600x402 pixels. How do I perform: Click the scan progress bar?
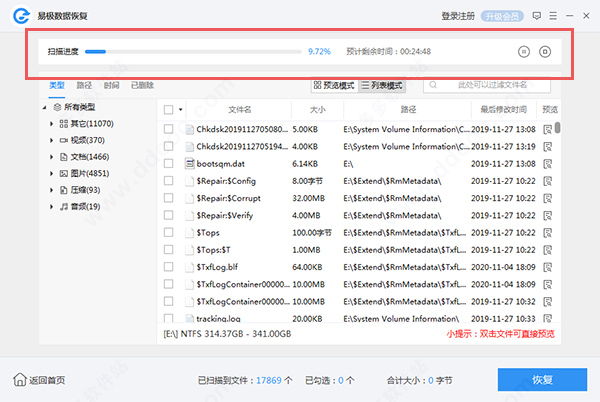pyautogui.click(x=193, y=52)
